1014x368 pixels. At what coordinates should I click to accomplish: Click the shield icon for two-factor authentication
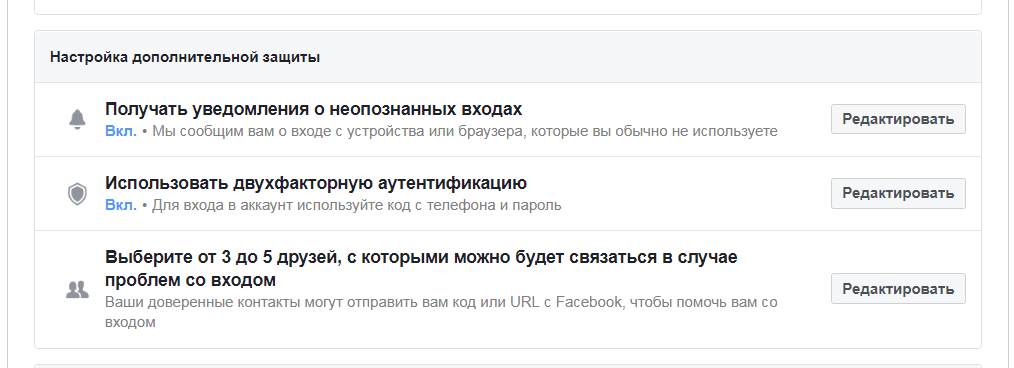coord(77,193)
